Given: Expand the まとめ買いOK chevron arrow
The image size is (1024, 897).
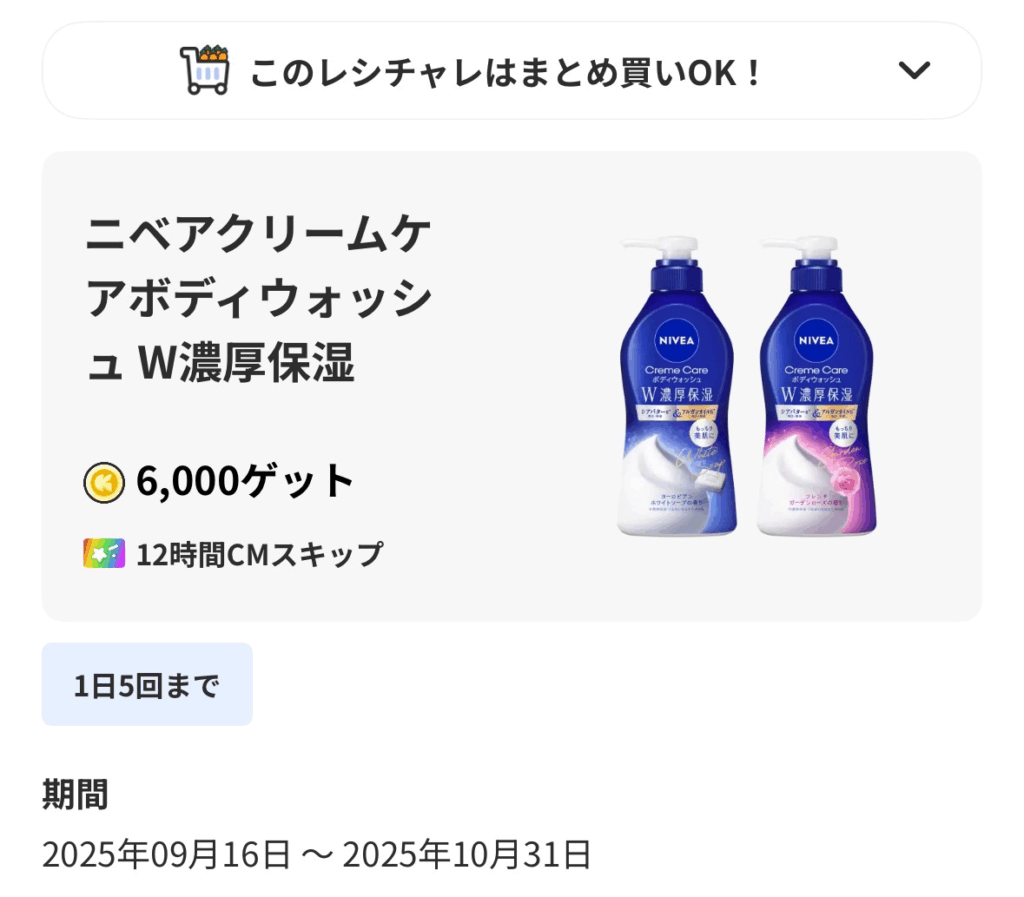Looking at the screenshot, I should 914,70.
